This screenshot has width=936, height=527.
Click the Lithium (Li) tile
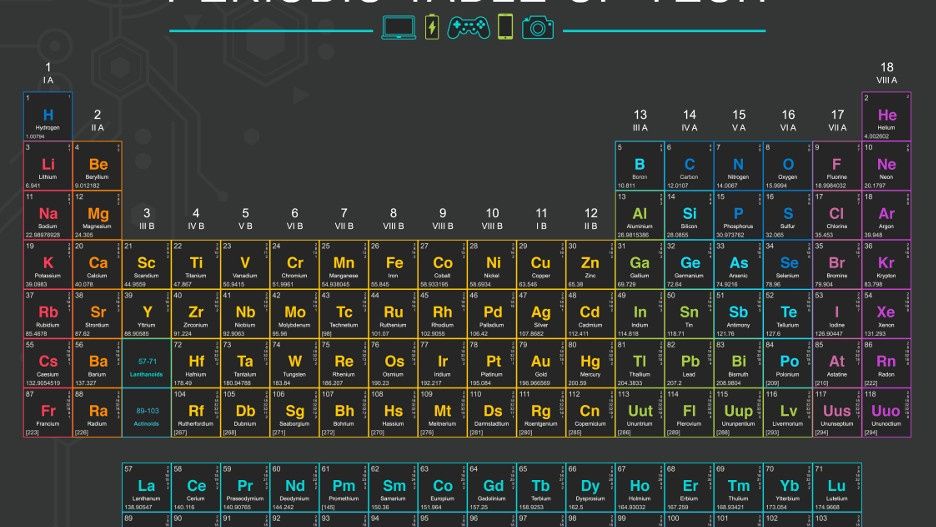(48, 166)
